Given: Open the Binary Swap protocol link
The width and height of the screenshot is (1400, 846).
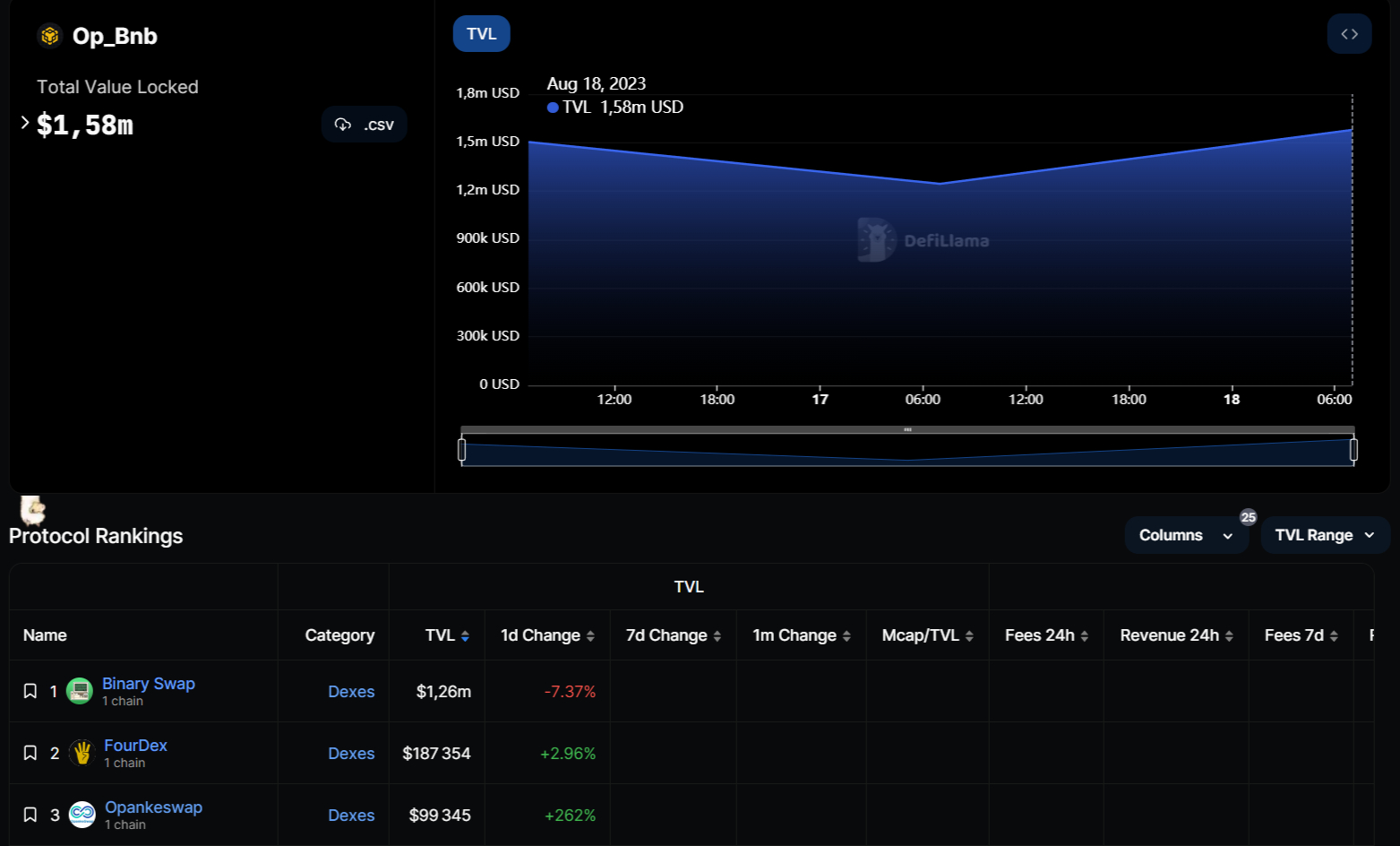Looking at the screenshot, I should pyautogui.click(x=149, y=684).
